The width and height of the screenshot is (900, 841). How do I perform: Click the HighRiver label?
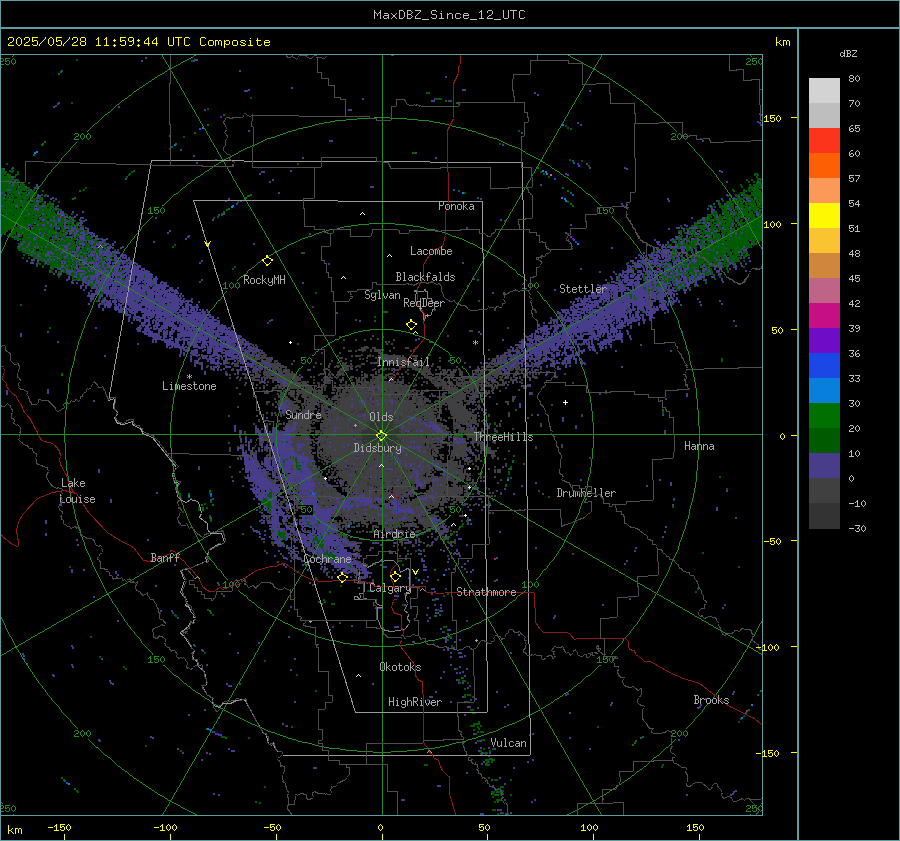(415, 702)
